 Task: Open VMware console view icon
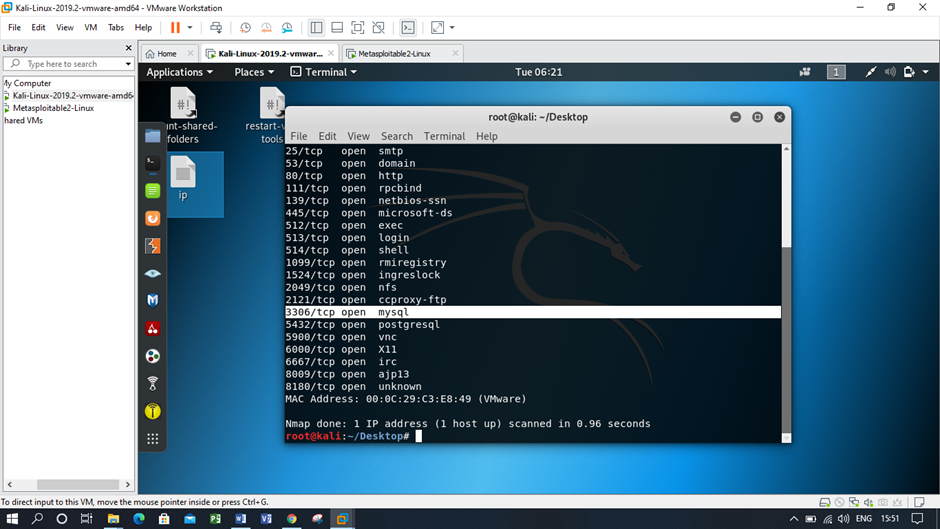[x=408, y=28]
